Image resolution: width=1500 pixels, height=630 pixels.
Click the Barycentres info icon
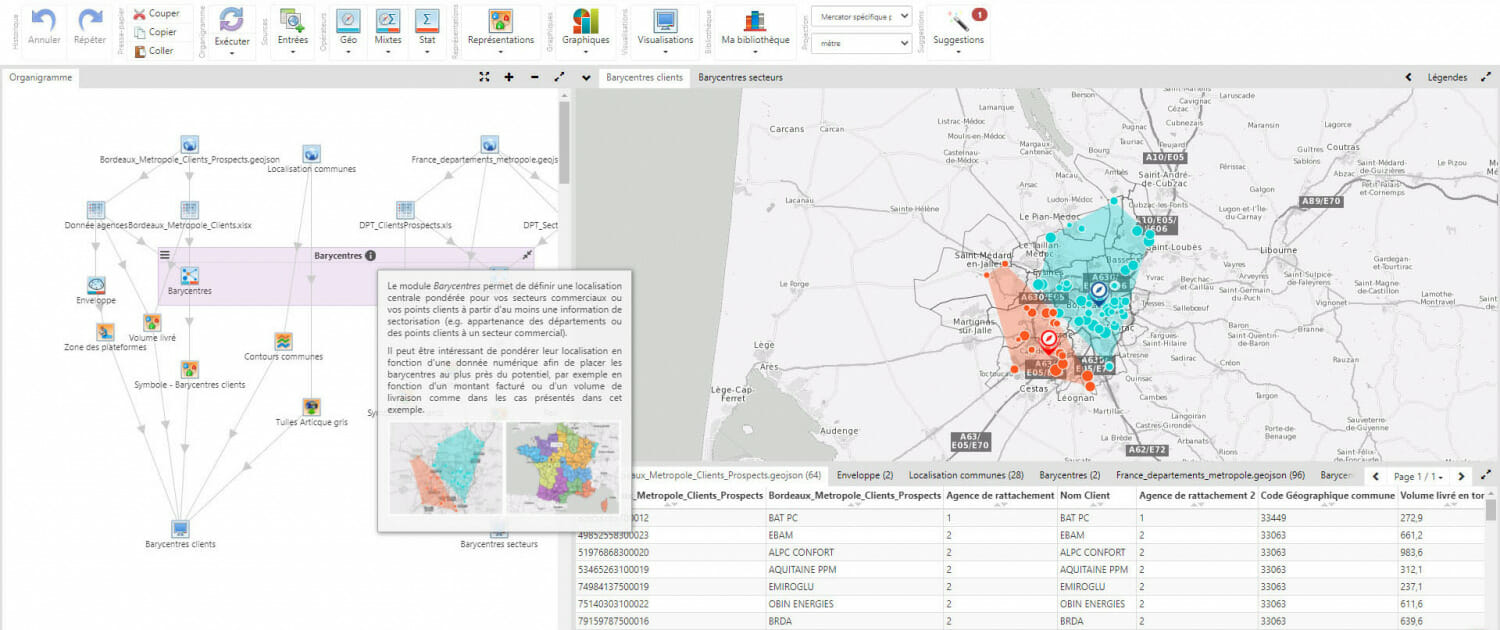pyautogui.click(x=371, y=256)
